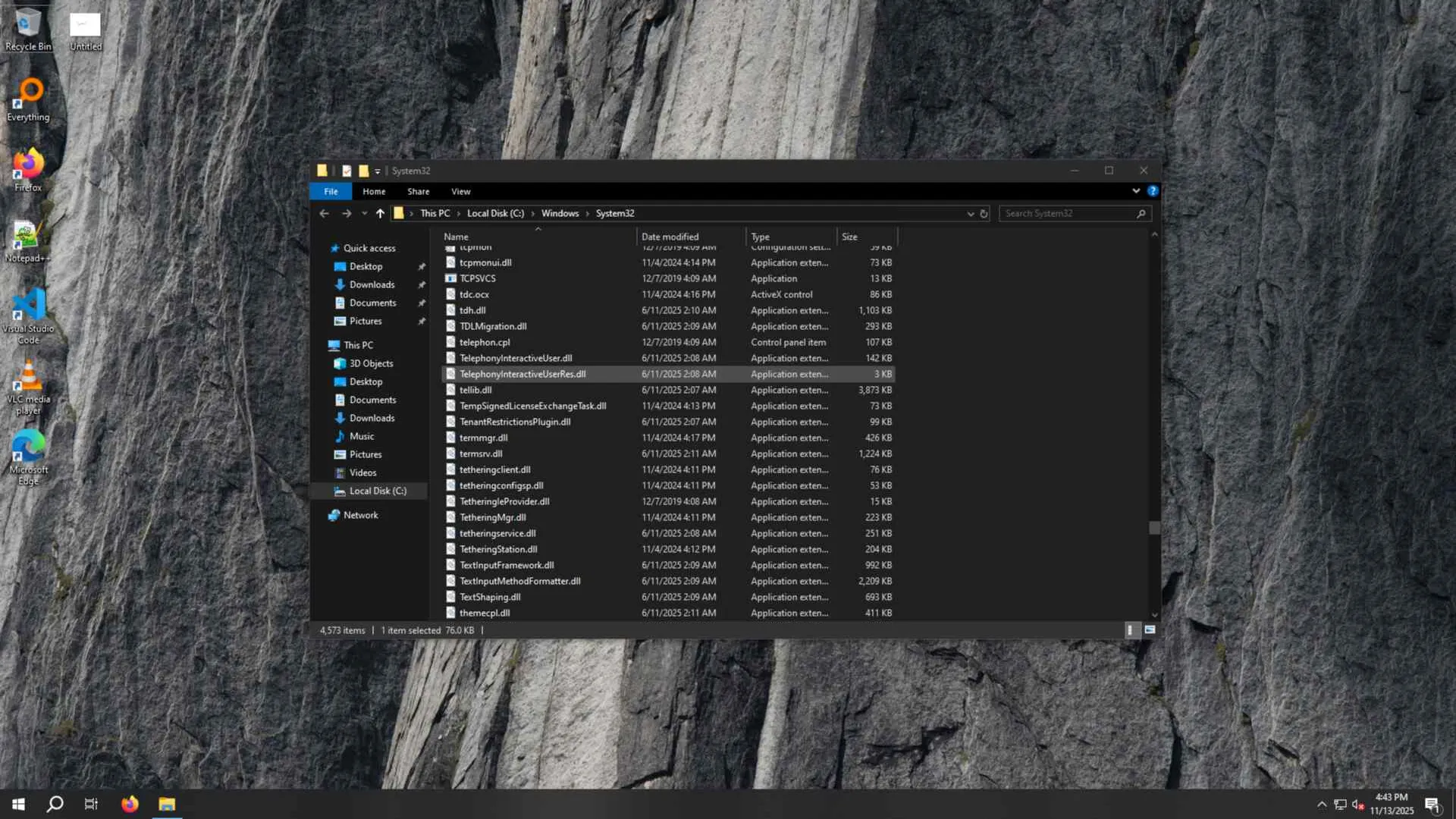This screenshot has width=1456, height=819.
Task: Refresh the System32 folder view
Action: tap(984, 214)
